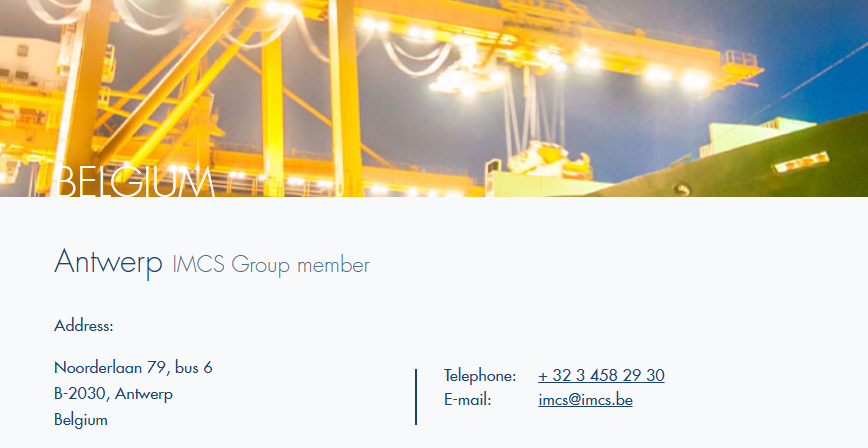Image resolution: width=868 pixels, height=448 pixels.
Task: Click the BELGIUM heading over the banner
Action: click(x=135, y=182)
